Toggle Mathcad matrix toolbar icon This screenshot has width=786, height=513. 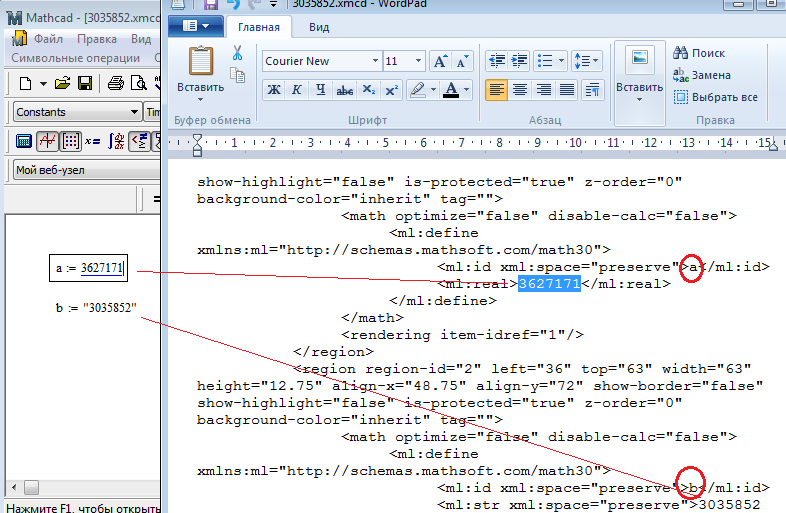pyautogui.click(x=71, y=141)
